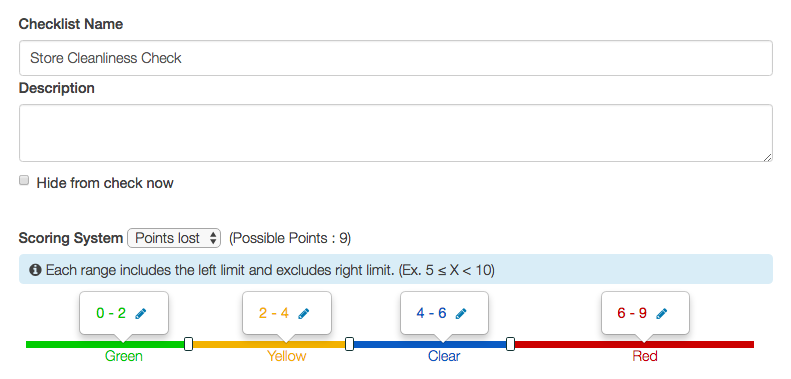Click inside the Checklist Name field
This screenshot has height=379, width=791.
pos(396,58)
